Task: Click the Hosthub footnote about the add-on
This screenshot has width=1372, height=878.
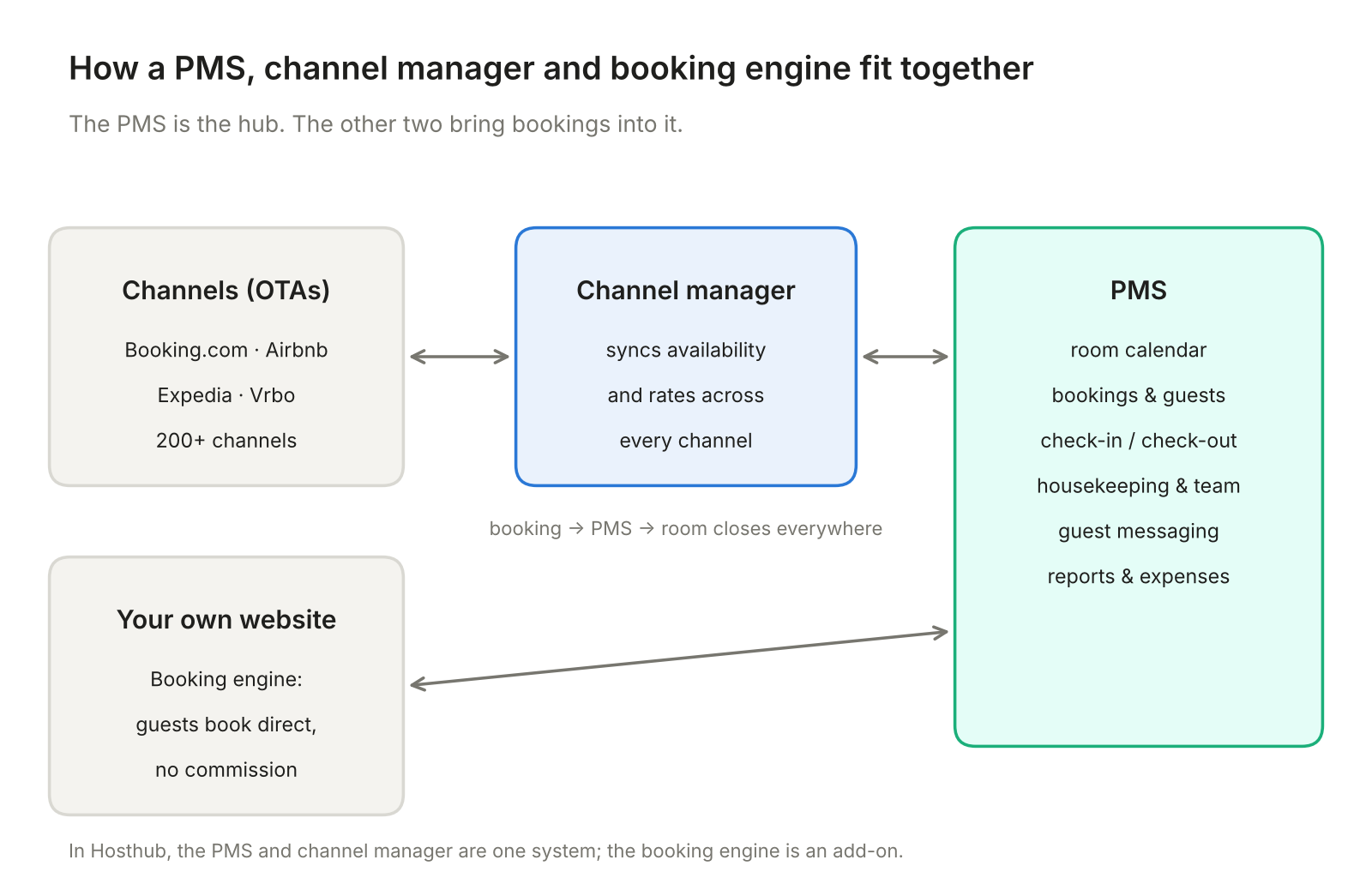Action: pyautogui.click(x=486, y=851)
